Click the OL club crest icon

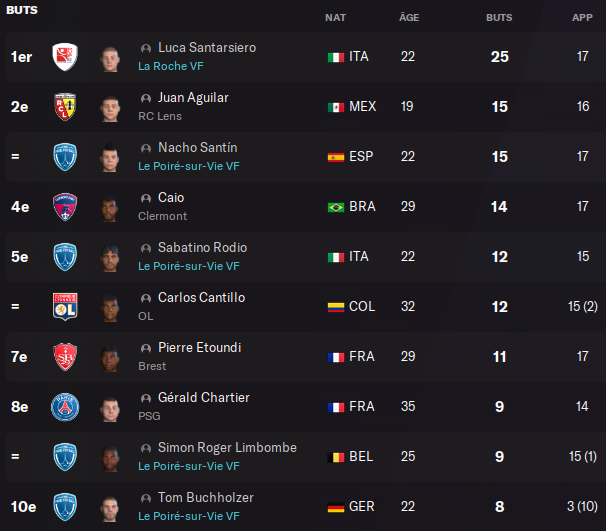click(x=65, y=307)
